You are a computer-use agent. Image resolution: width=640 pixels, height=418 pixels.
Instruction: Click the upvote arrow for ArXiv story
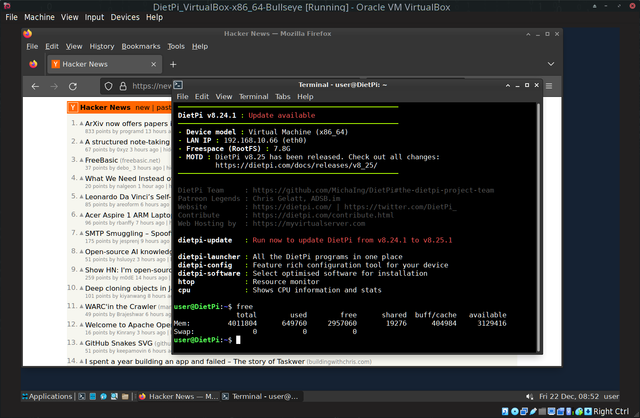tap(81, 123)
